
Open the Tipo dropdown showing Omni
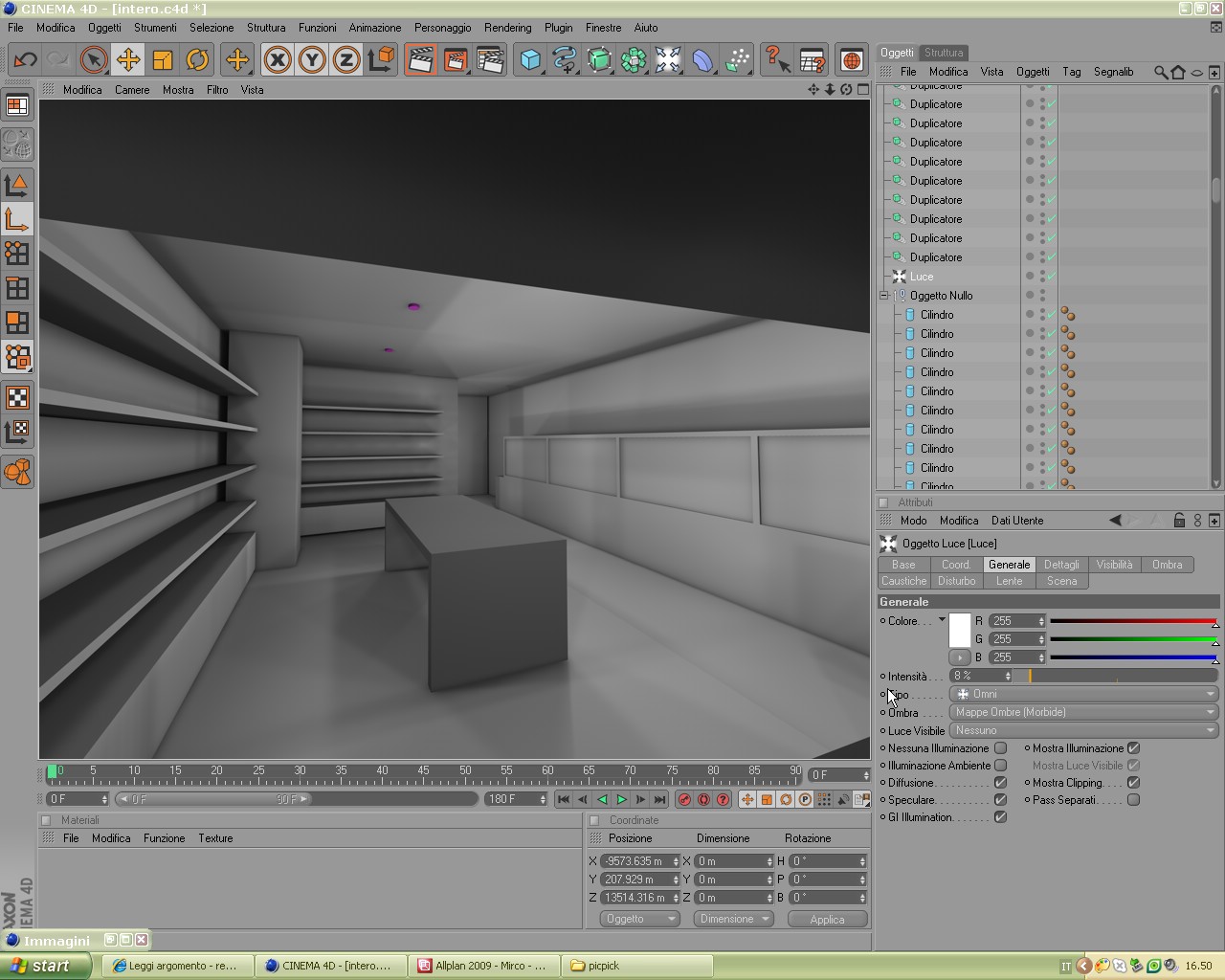tap(1084, 694)
